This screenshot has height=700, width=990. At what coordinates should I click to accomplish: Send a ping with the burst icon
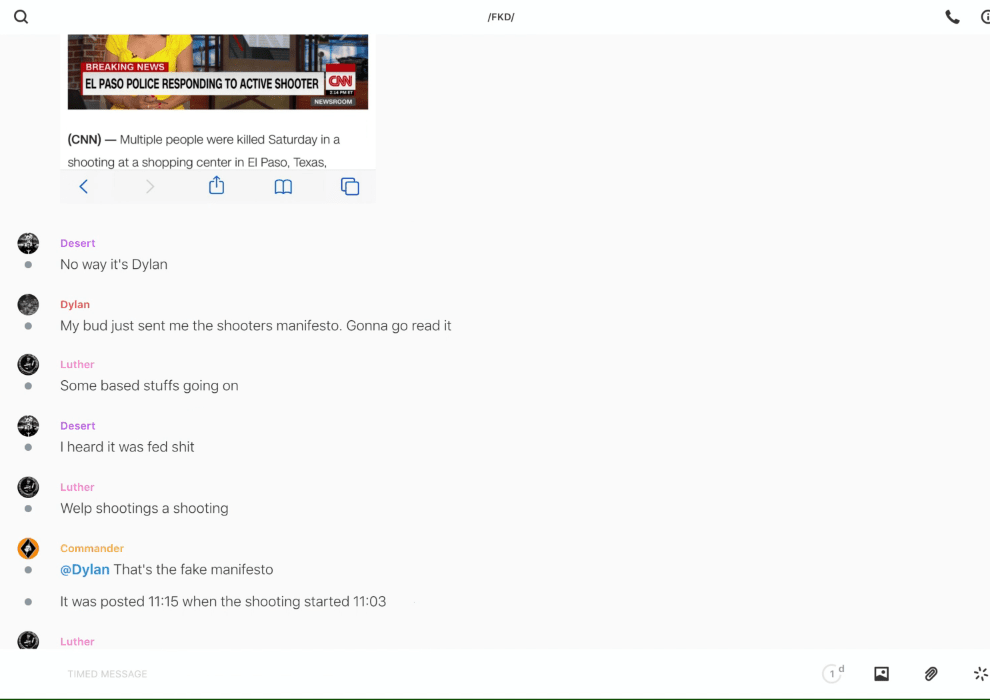click(x=980, y=674)
